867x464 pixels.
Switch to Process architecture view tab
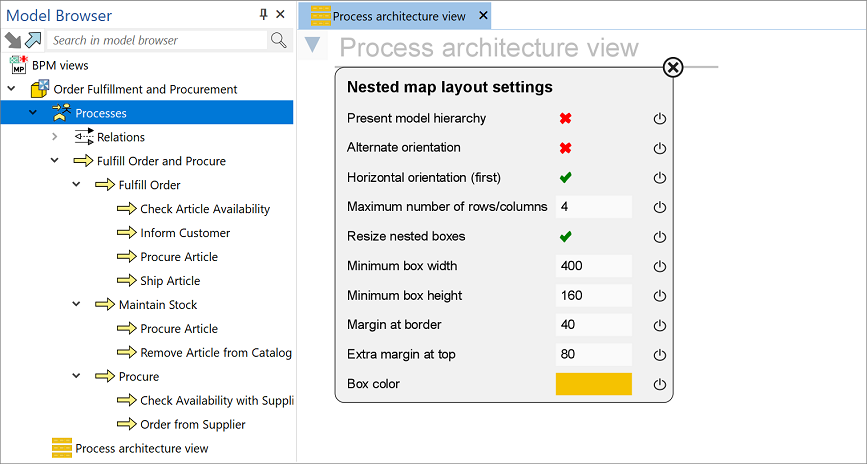pyautogui.click(x=398, y=16)
